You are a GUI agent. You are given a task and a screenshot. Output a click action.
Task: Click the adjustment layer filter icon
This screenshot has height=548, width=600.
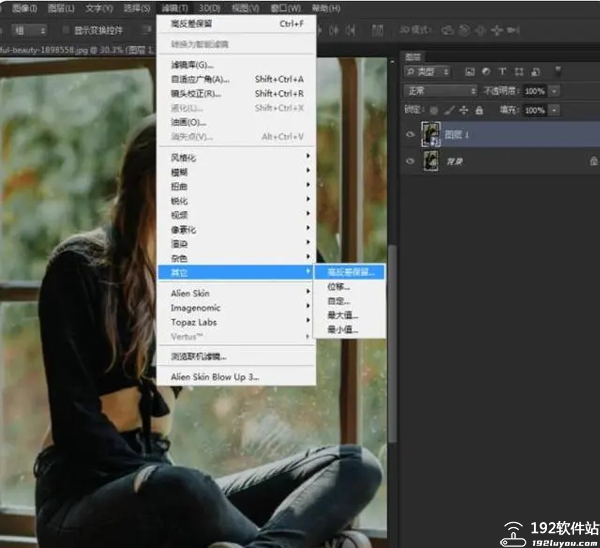click(486, 72)
